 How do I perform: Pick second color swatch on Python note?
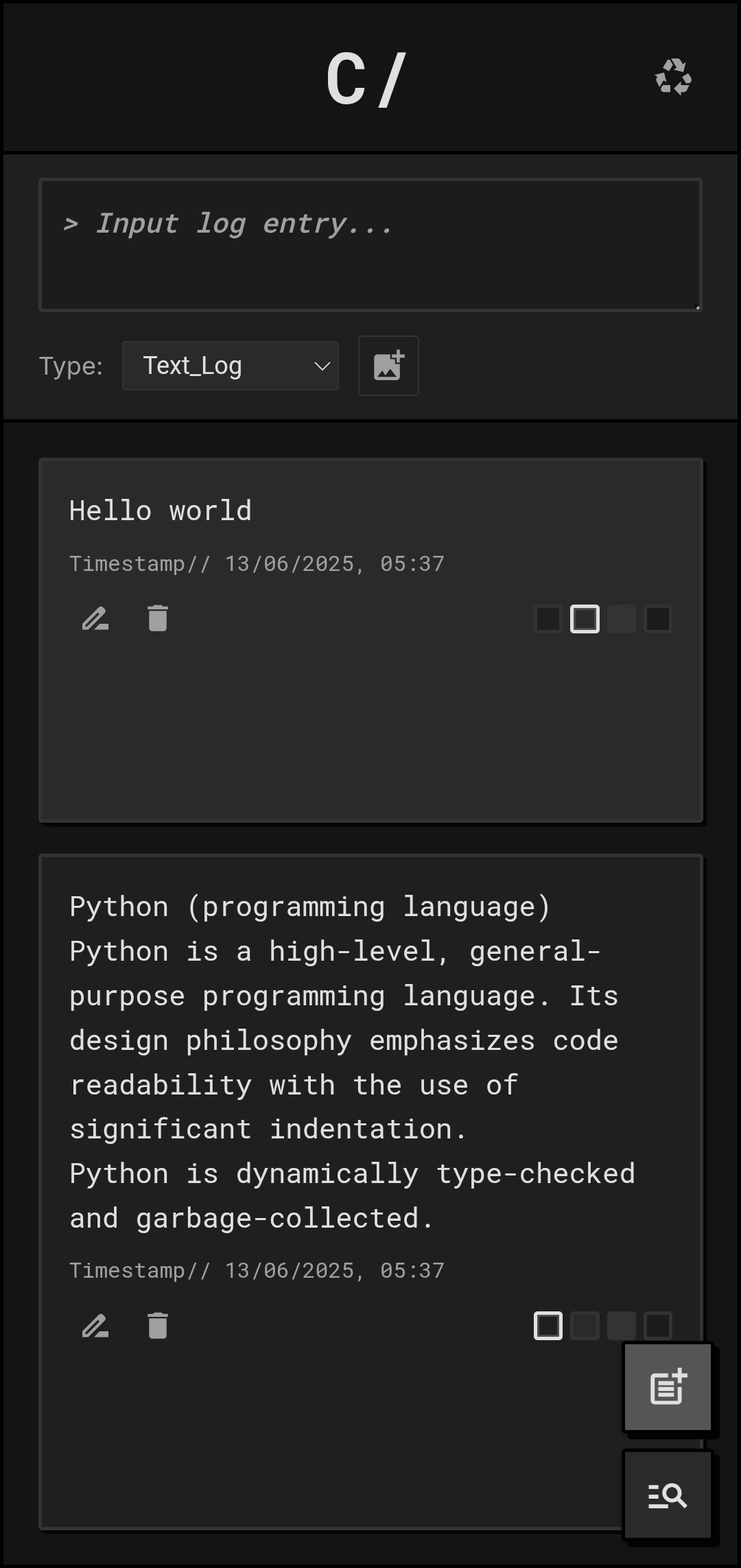click(585, 1326)
